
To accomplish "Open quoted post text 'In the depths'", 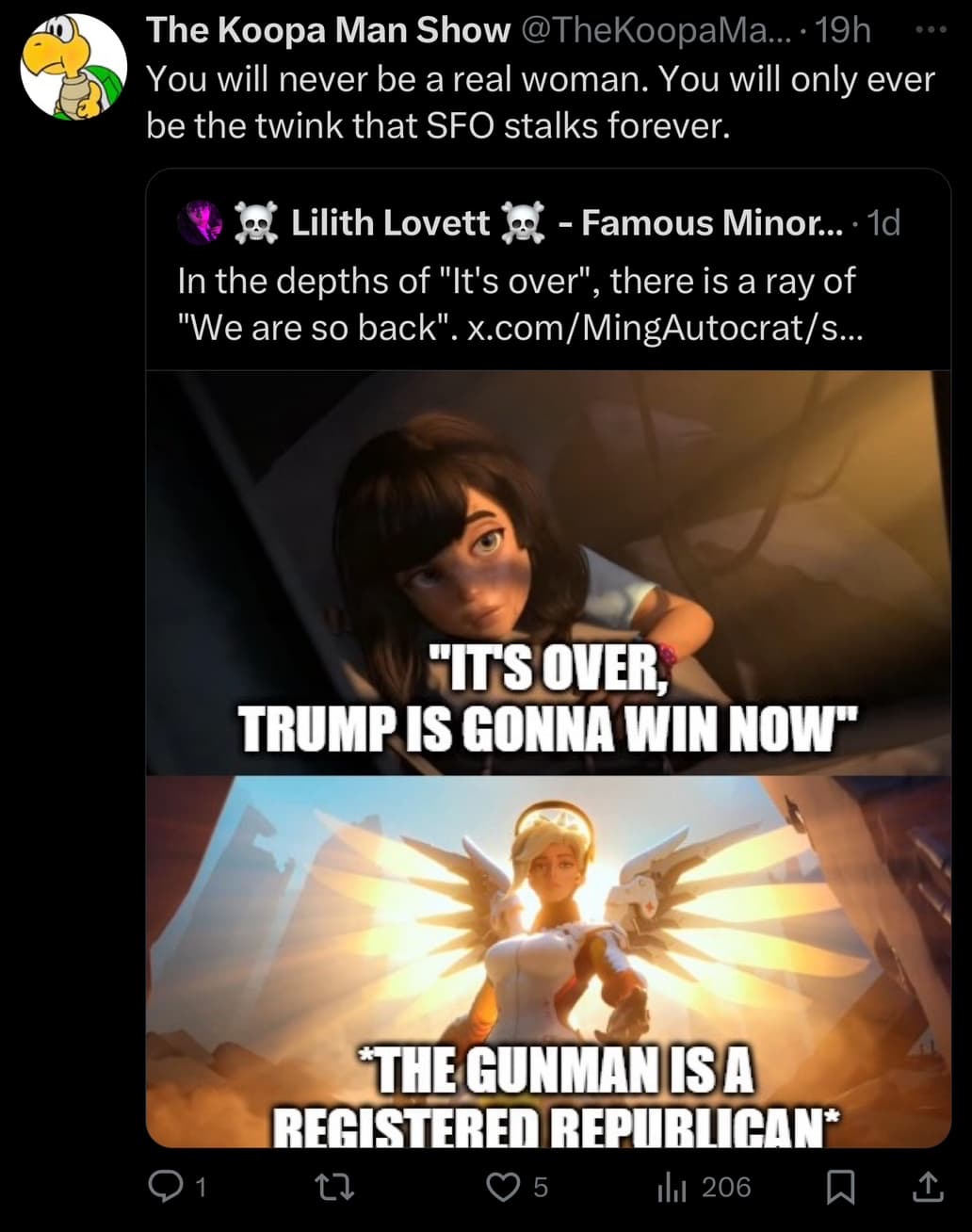I will [516, 304].
